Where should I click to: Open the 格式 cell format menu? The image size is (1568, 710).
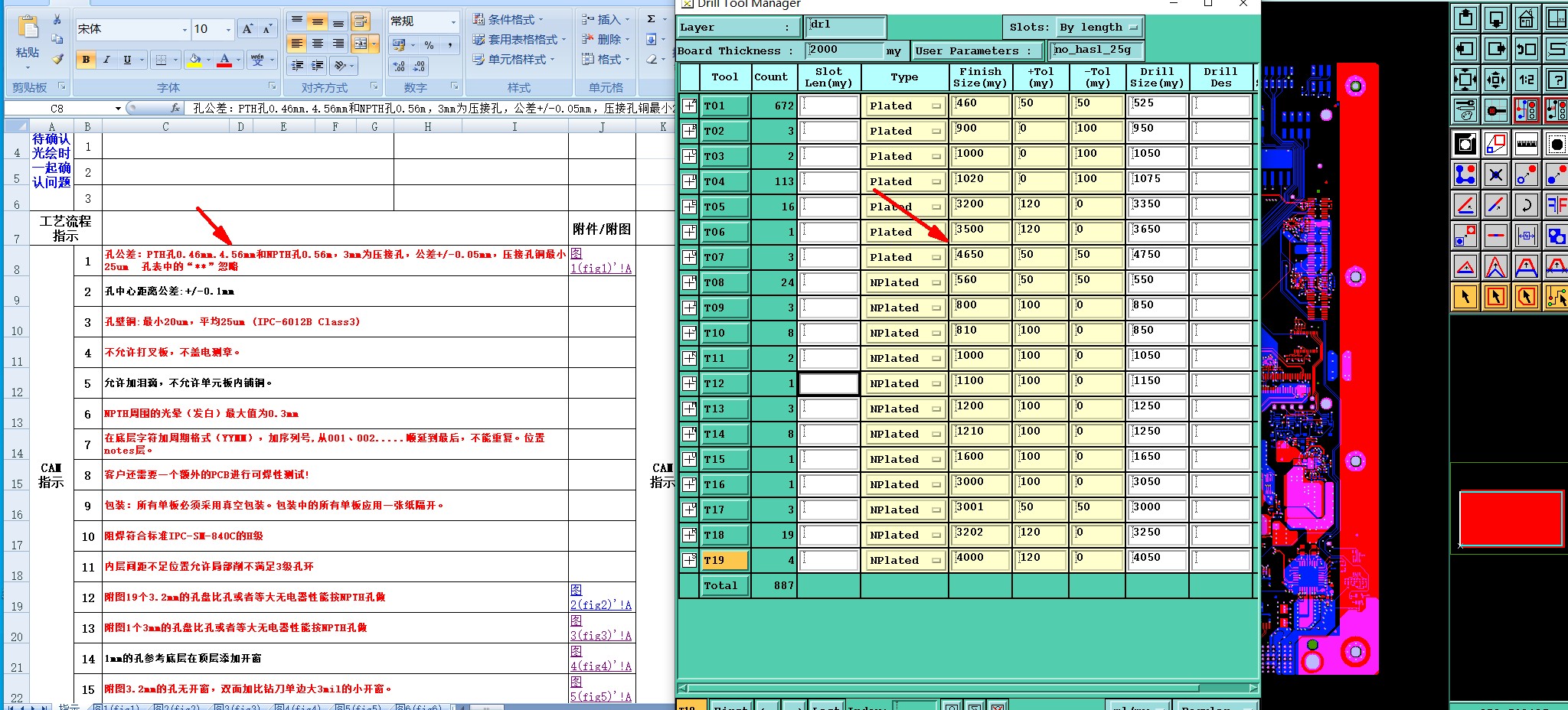click(x=605, y=59)
